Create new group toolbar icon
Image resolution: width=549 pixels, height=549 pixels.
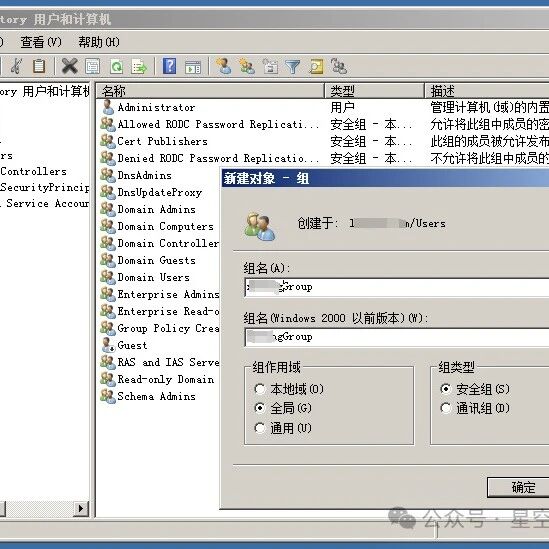click(x=247, y=66)
